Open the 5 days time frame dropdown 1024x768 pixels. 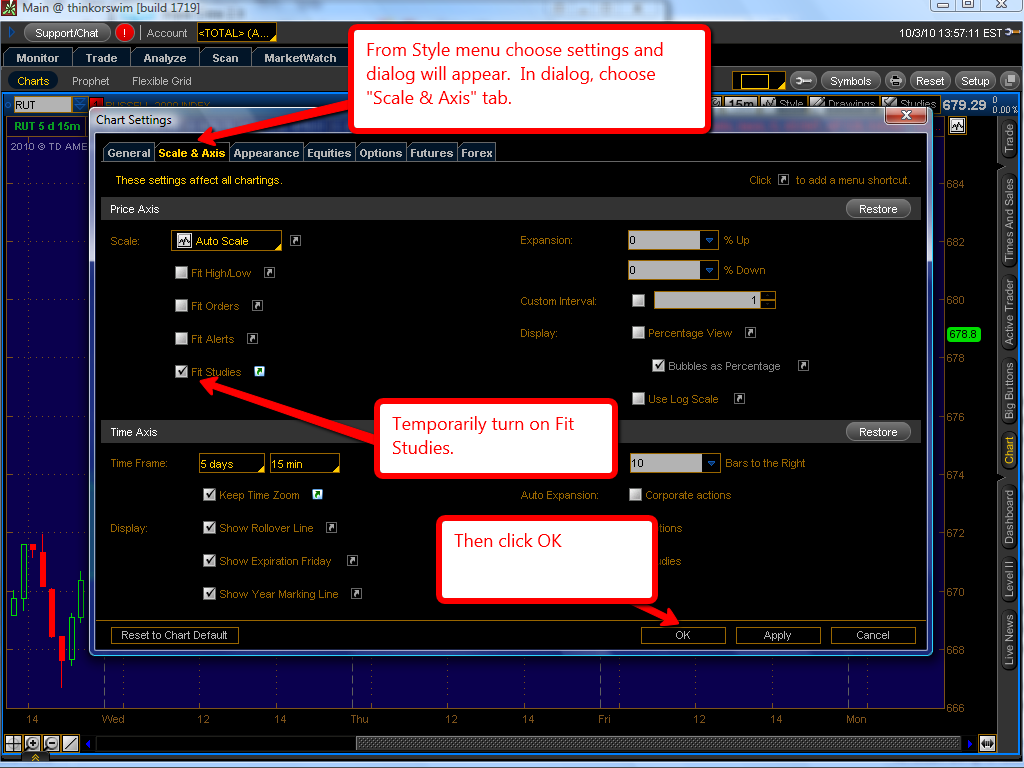(232, 464)
